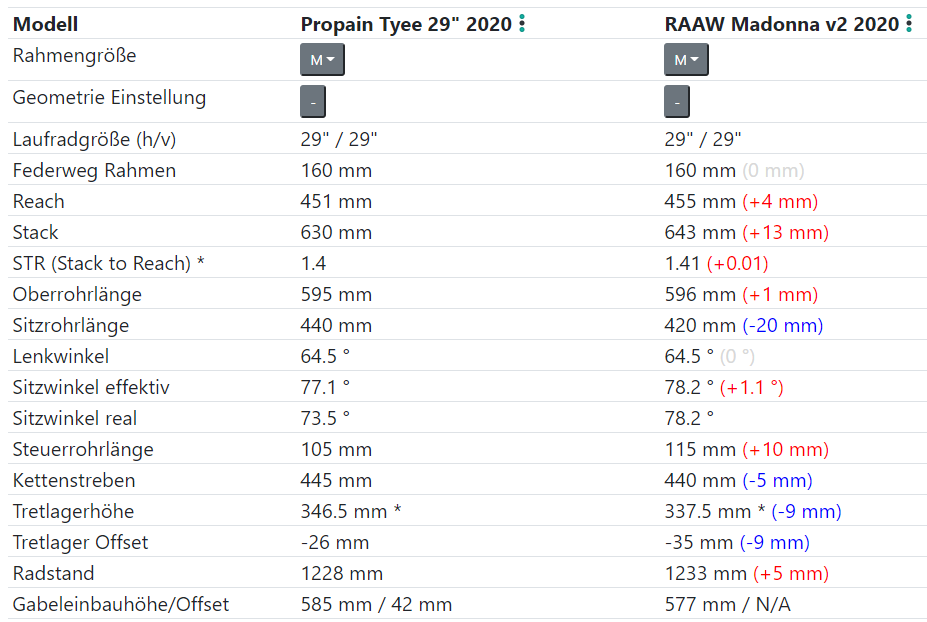Screen dimensions: 927x622
Task: Click Propain Tyee geometry setting button
Action: pyautogui.click(x=313, y=102)
